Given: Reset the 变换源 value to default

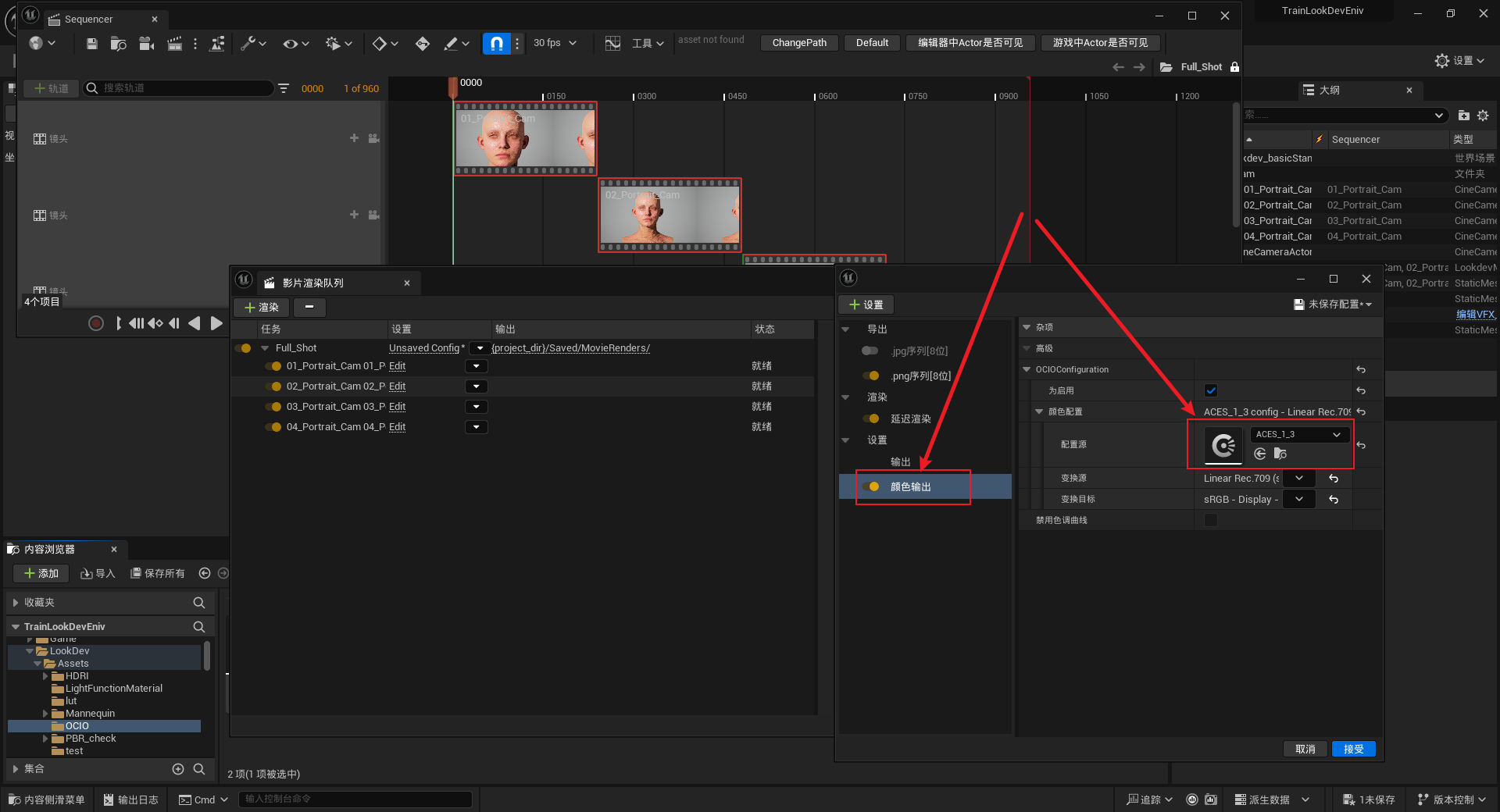Looking at the screenshot, I should [1334, 479].
